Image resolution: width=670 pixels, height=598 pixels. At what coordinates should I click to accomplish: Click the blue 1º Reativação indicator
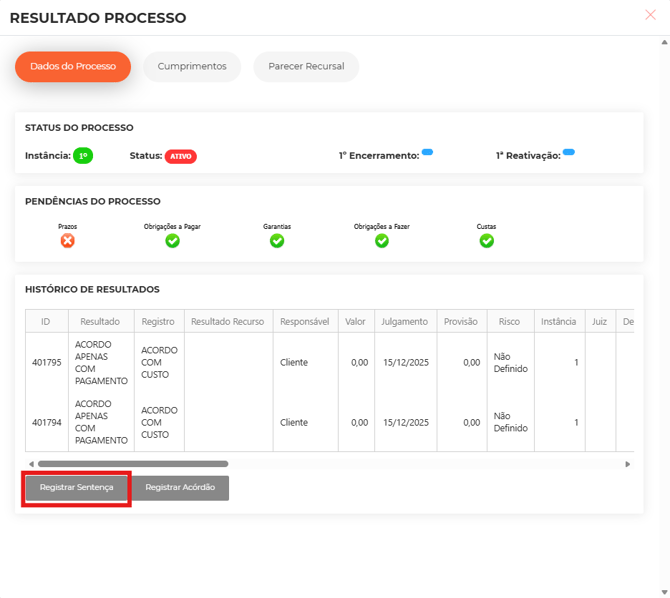coord(568,152)
